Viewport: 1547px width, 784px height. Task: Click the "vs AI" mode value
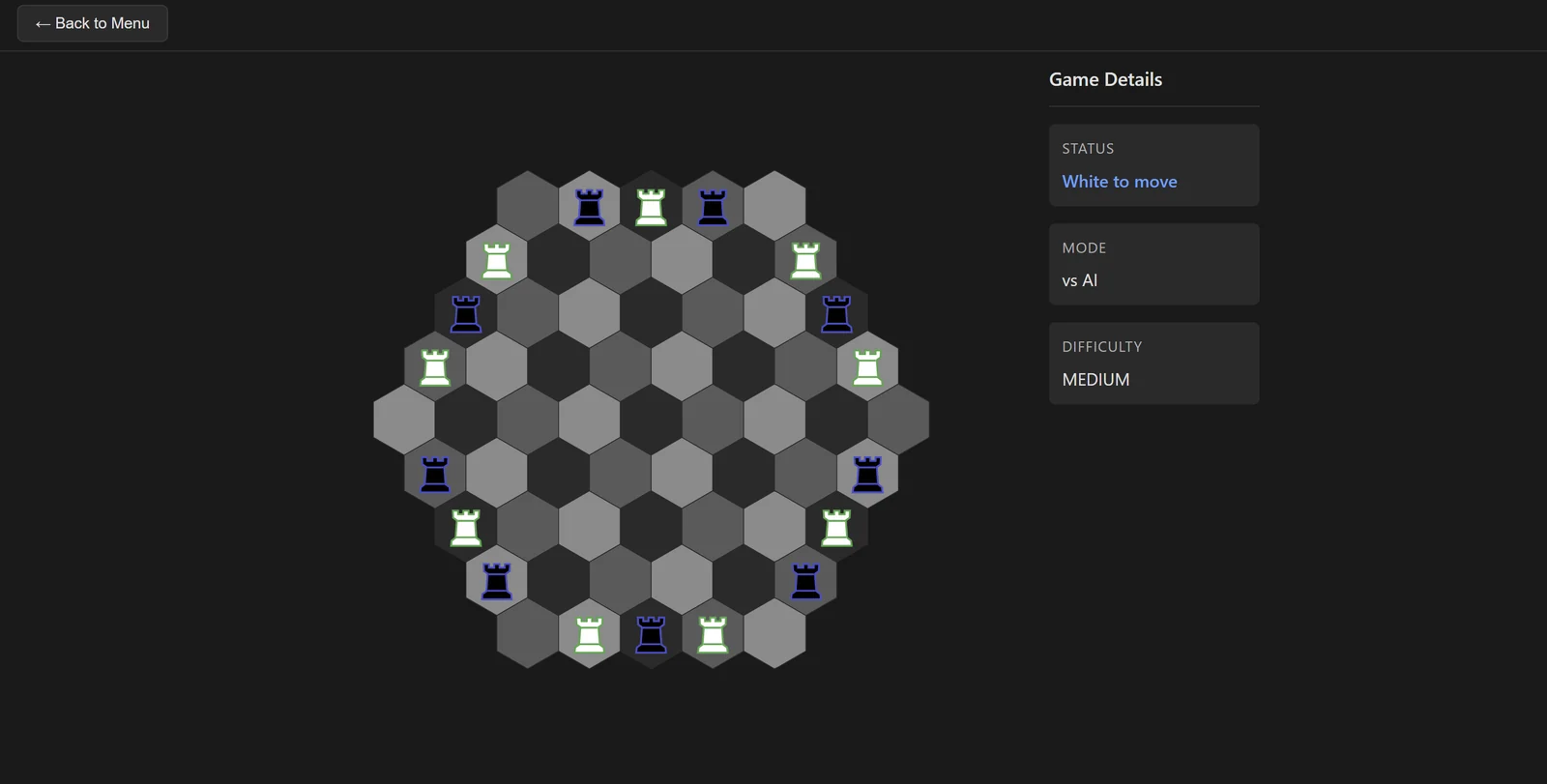[x=1080, y=280]
